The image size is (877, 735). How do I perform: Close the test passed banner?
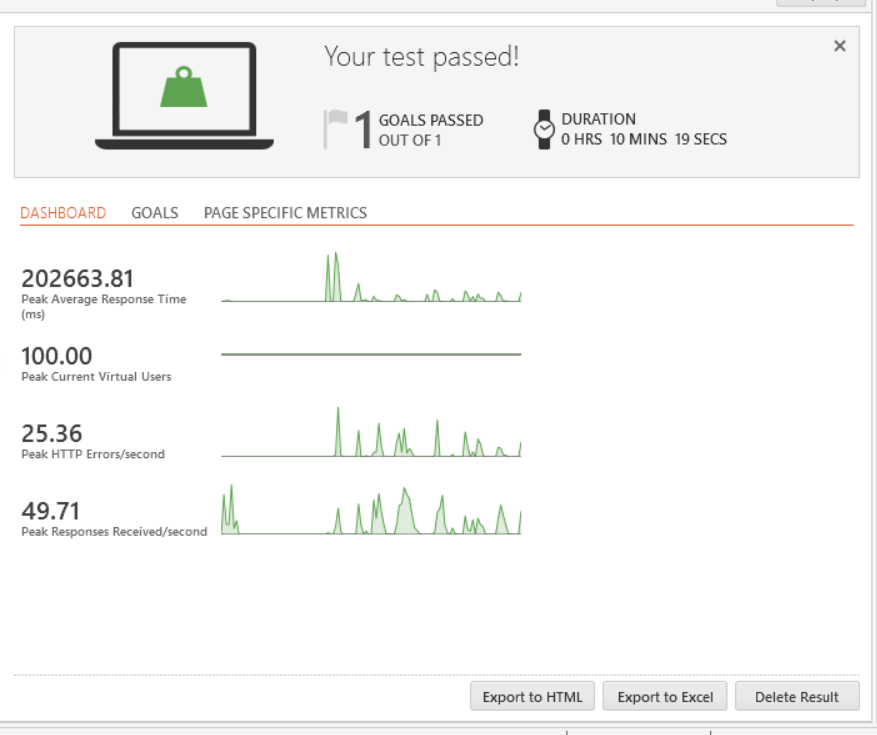click(839, 46)
